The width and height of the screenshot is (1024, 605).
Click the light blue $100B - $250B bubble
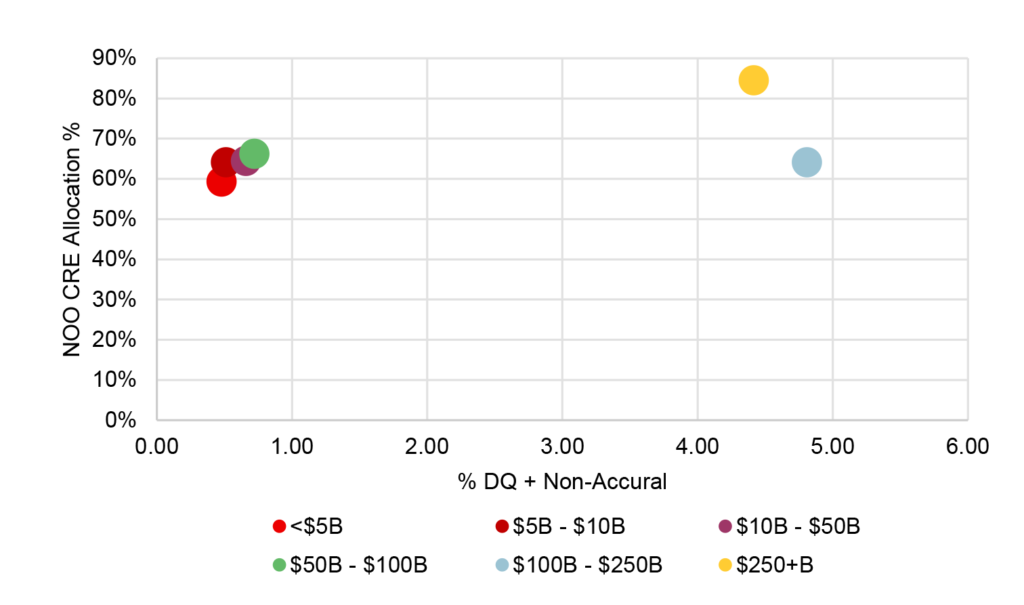point(807,162)
